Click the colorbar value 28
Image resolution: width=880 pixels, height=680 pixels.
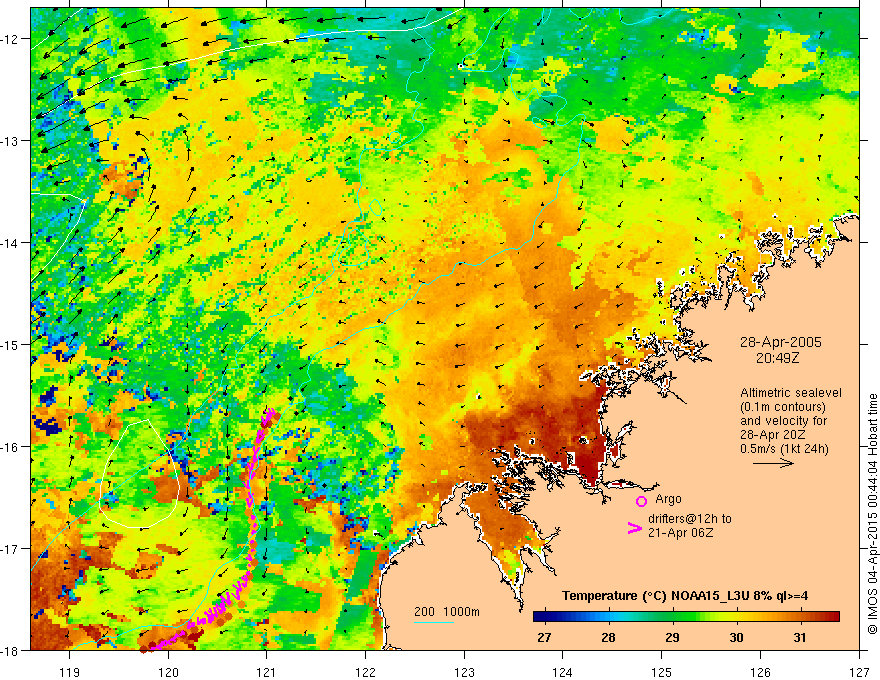[x=608, y=638]
